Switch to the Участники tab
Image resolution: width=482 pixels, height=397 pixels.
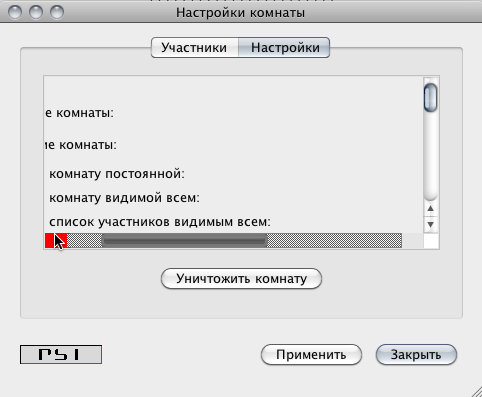[195, 48]
